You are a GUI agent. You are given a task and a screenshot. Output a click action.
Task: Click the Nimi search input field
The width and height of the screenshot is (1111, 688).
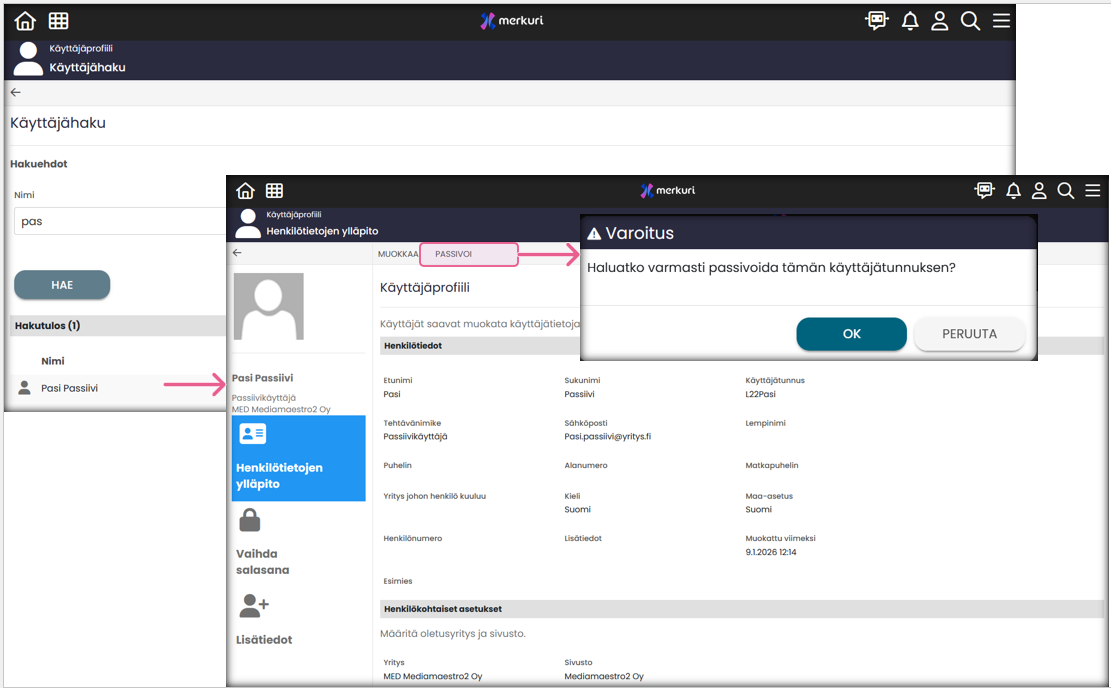(120, 221)
